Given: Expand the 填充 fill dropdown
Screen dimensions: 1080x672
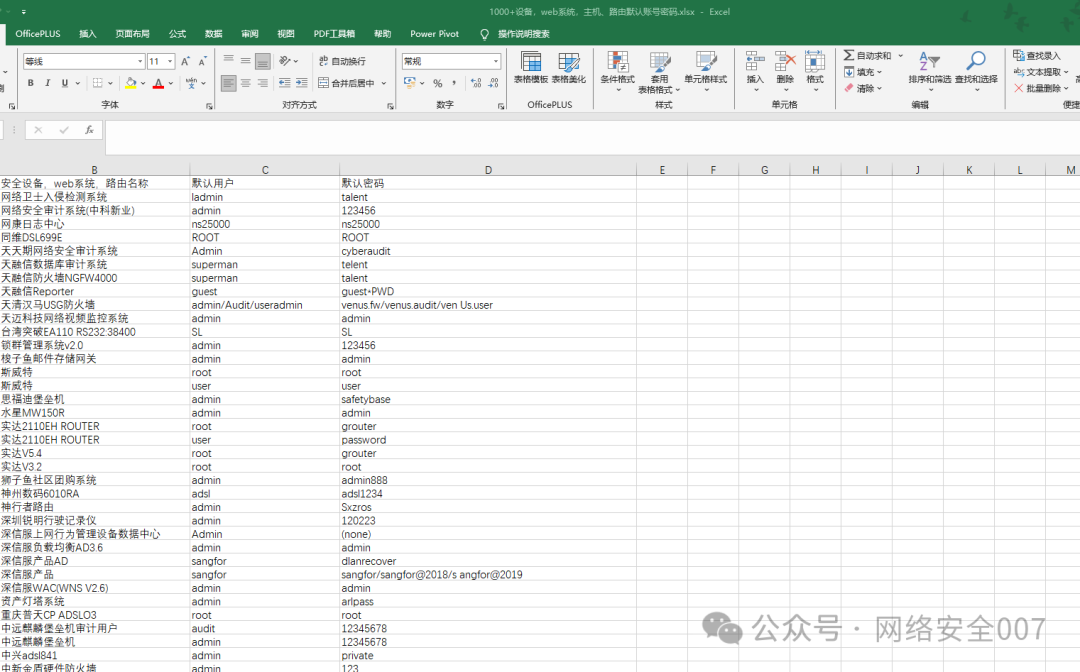Looking at the screenshot, I should click(x=880, y=72).
